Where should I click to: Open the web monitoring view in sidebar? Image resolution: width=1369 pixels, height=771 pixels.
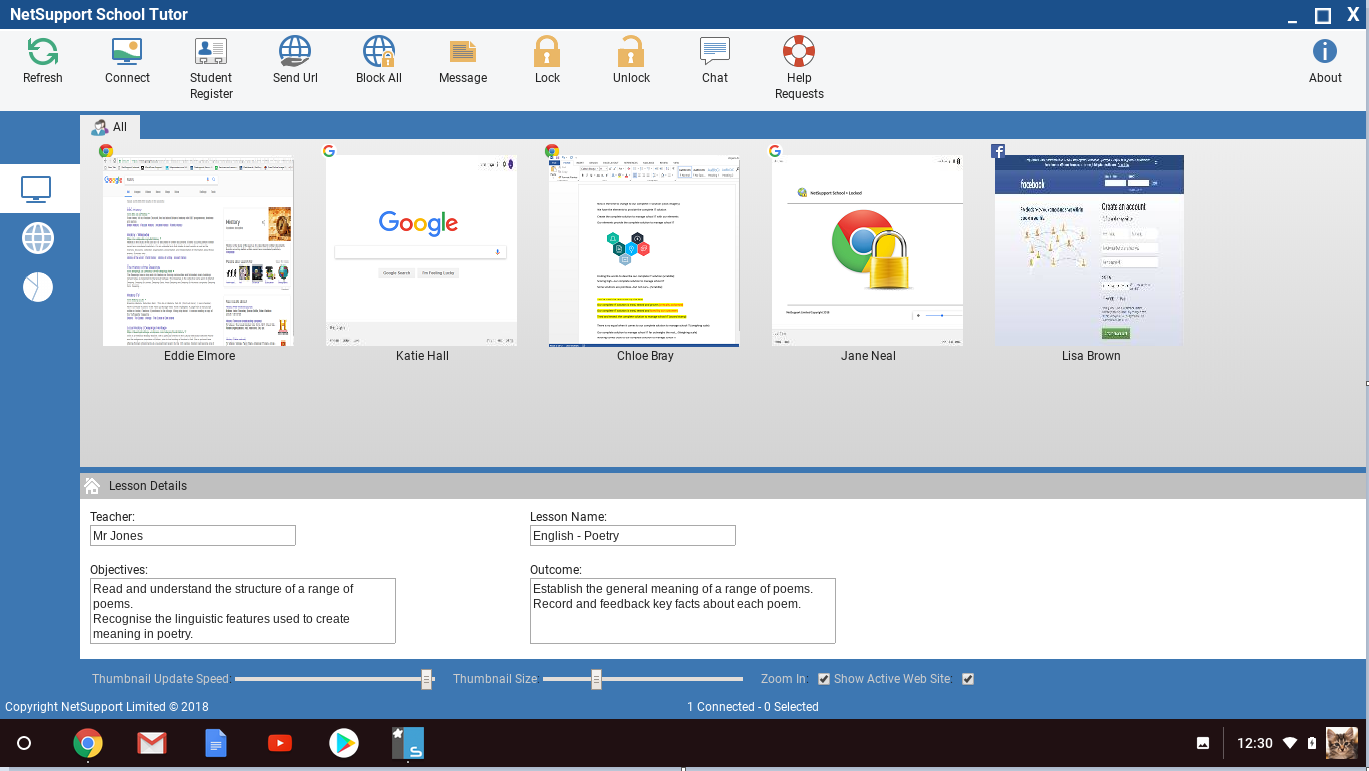tap(36, 238)
